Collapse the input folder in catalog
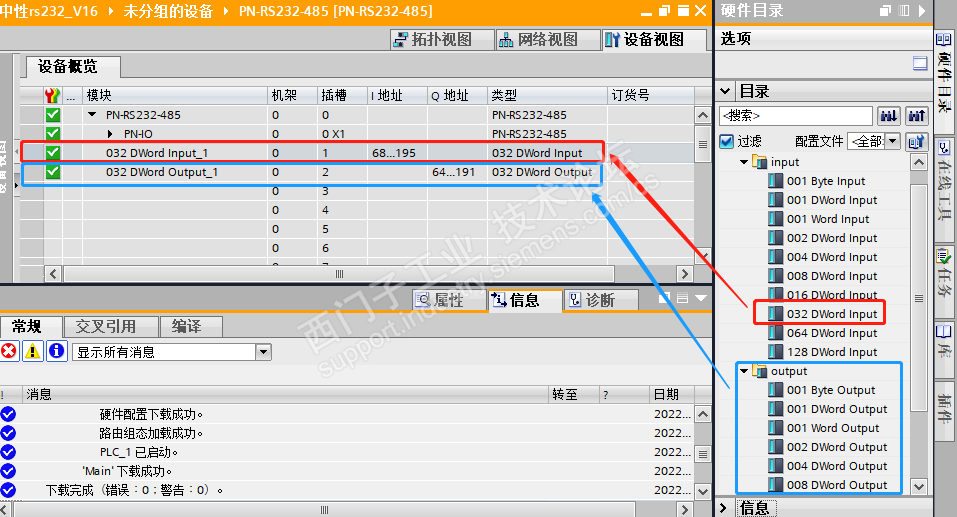Screen dimensions: 957x517 click(744, 162)
